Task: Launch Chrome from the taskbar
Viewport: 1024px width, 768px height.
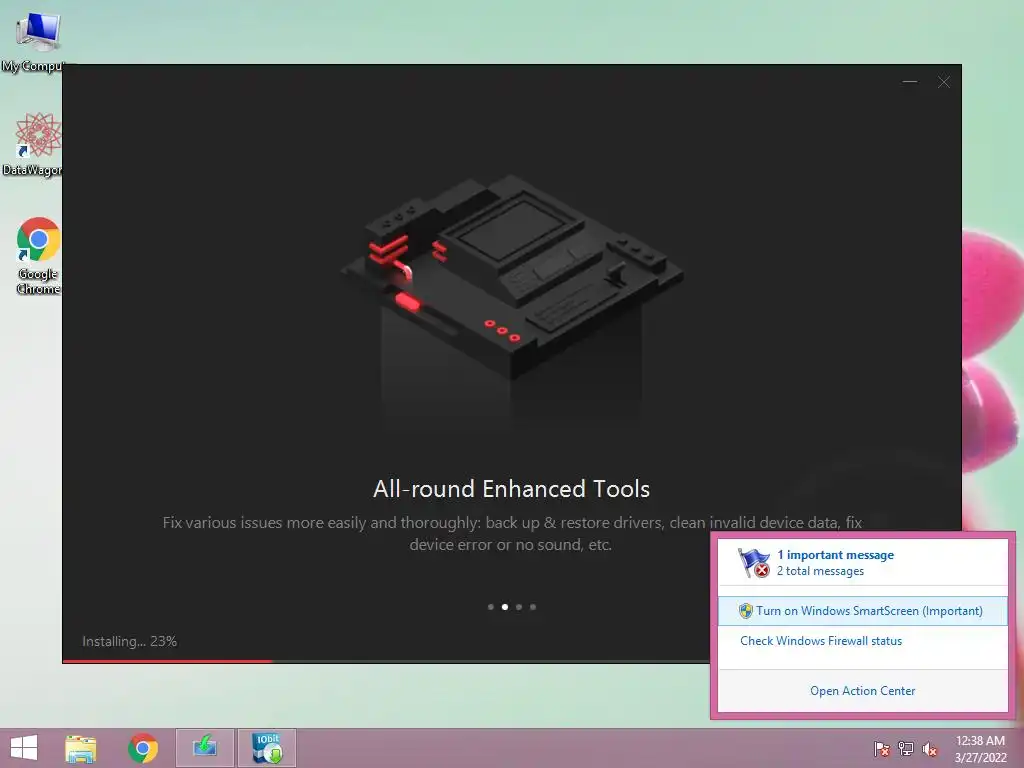Action: 142,748
